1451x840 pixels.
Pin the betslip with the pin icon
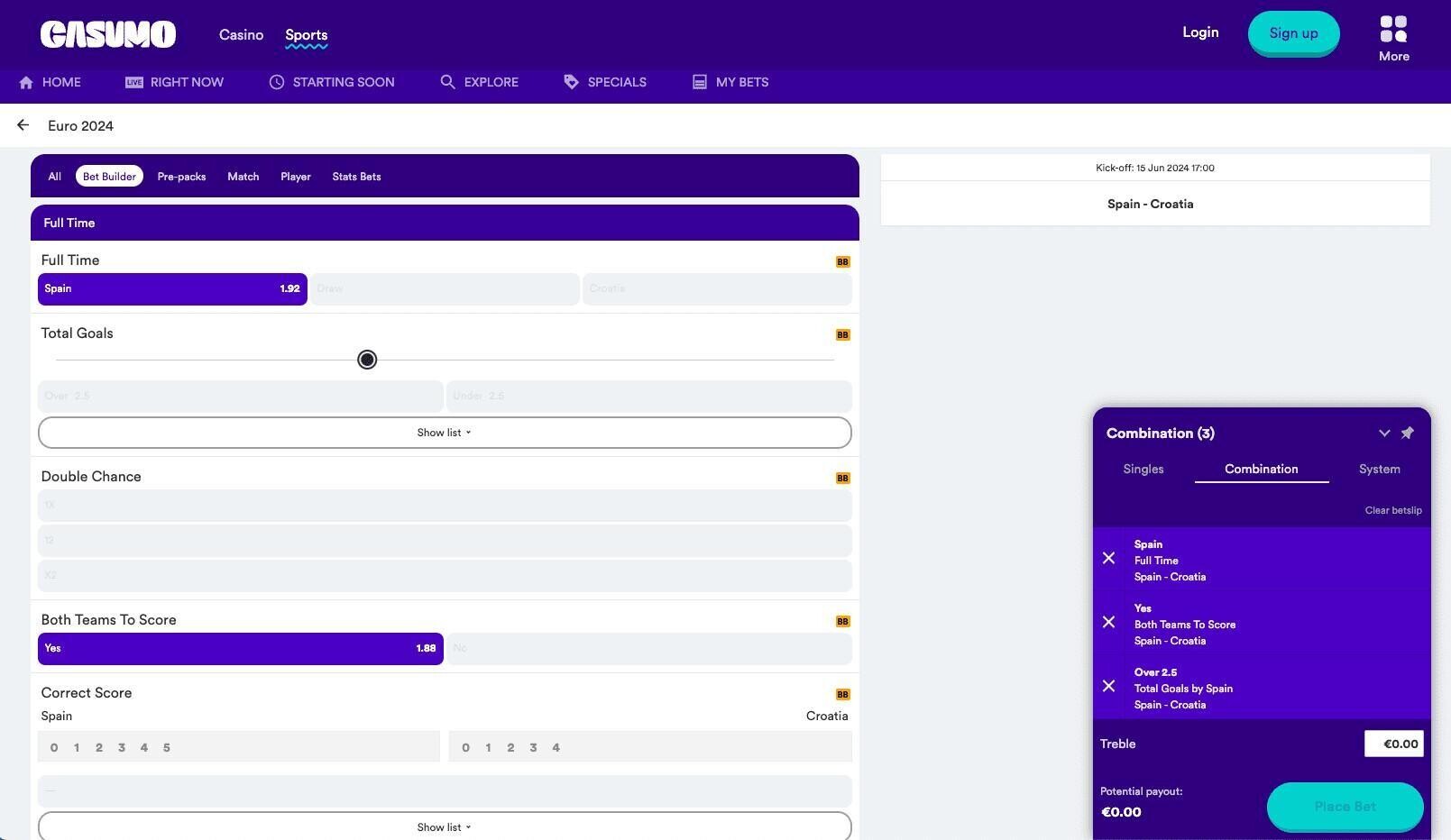1407,433
